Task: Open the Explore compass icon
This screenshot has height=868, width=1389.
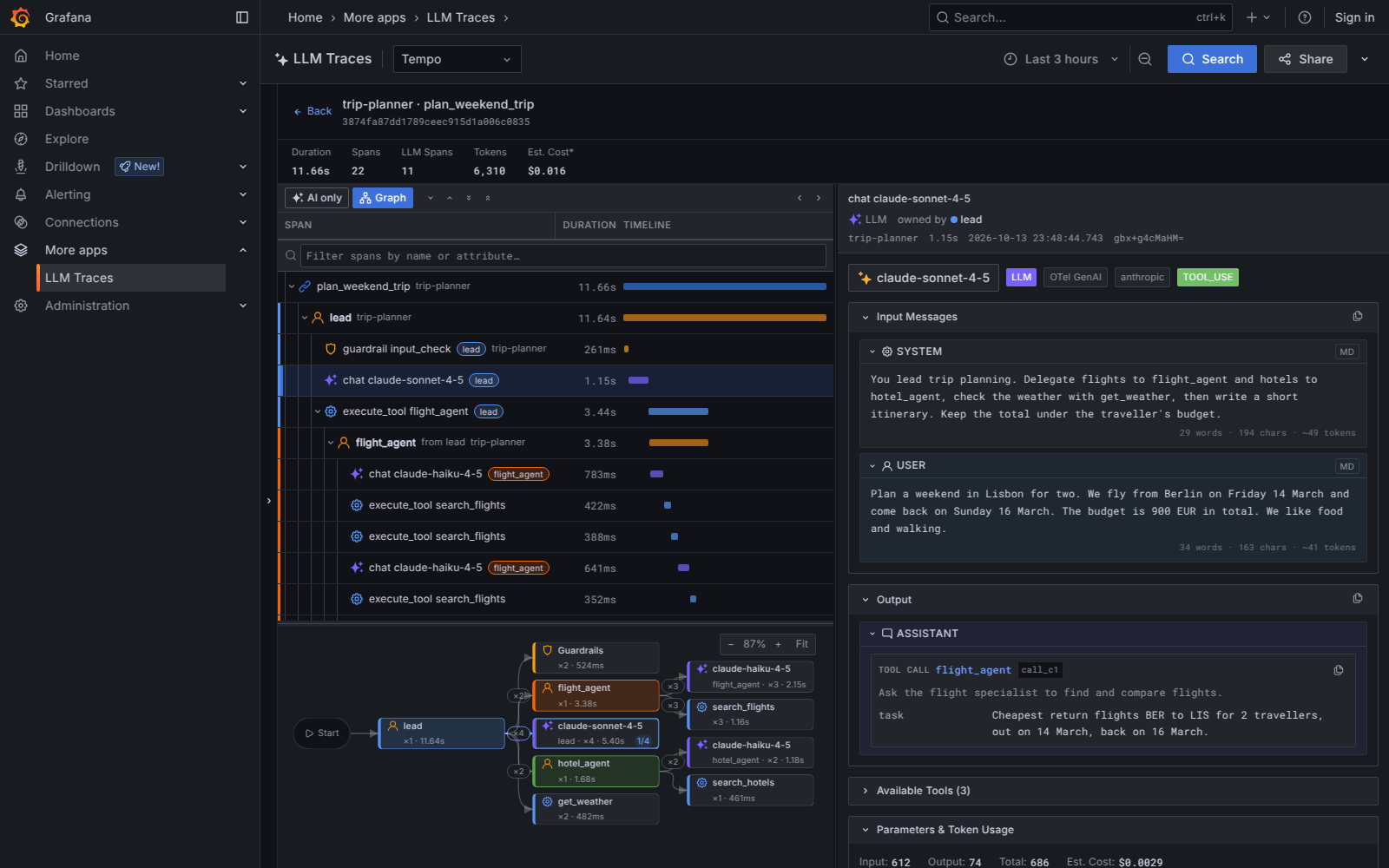Action: (21, 139)
